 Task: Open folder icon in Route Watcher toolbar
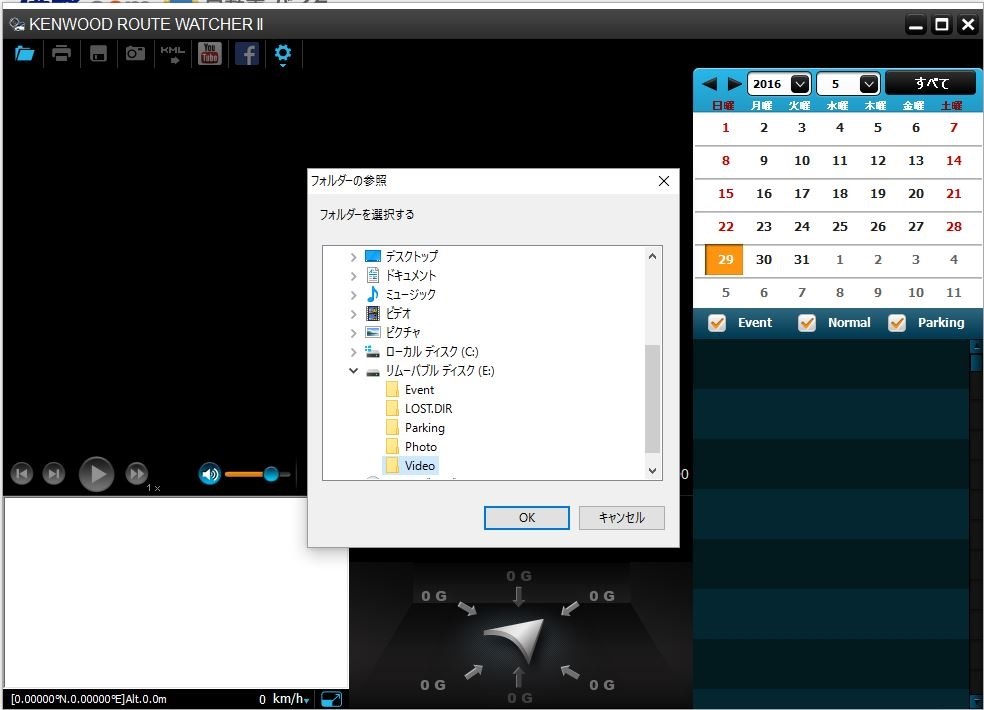coord(24,53)
